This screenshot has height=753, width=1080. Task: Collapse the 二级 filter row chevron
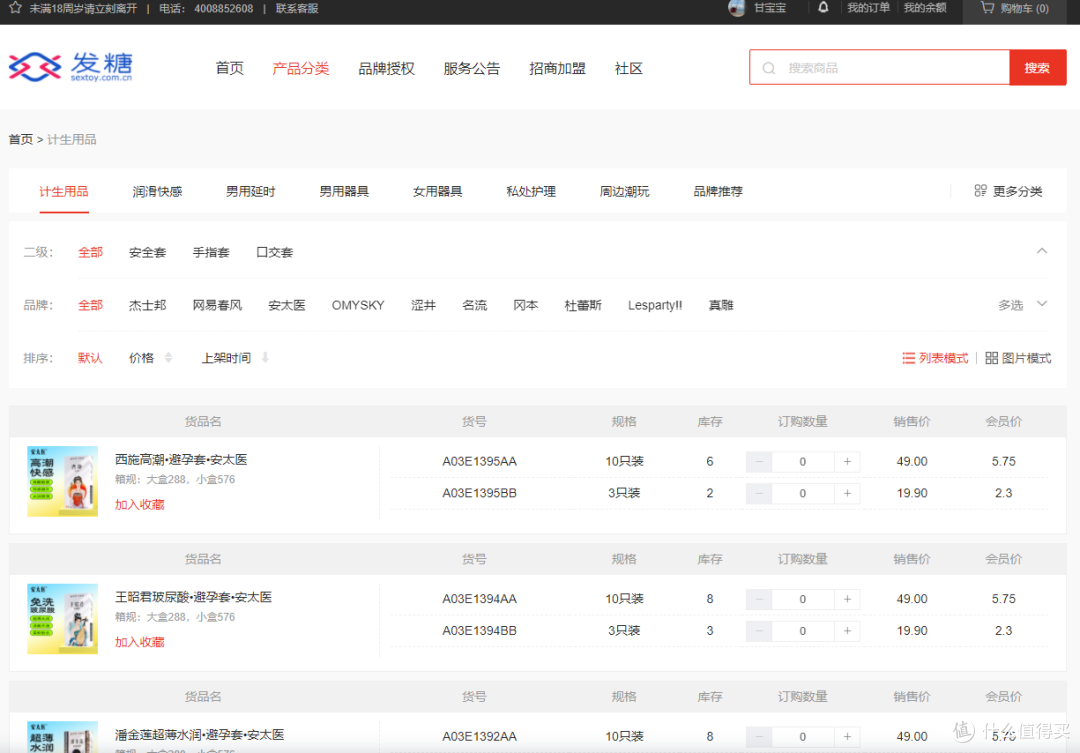click(x=1042, y=251)
